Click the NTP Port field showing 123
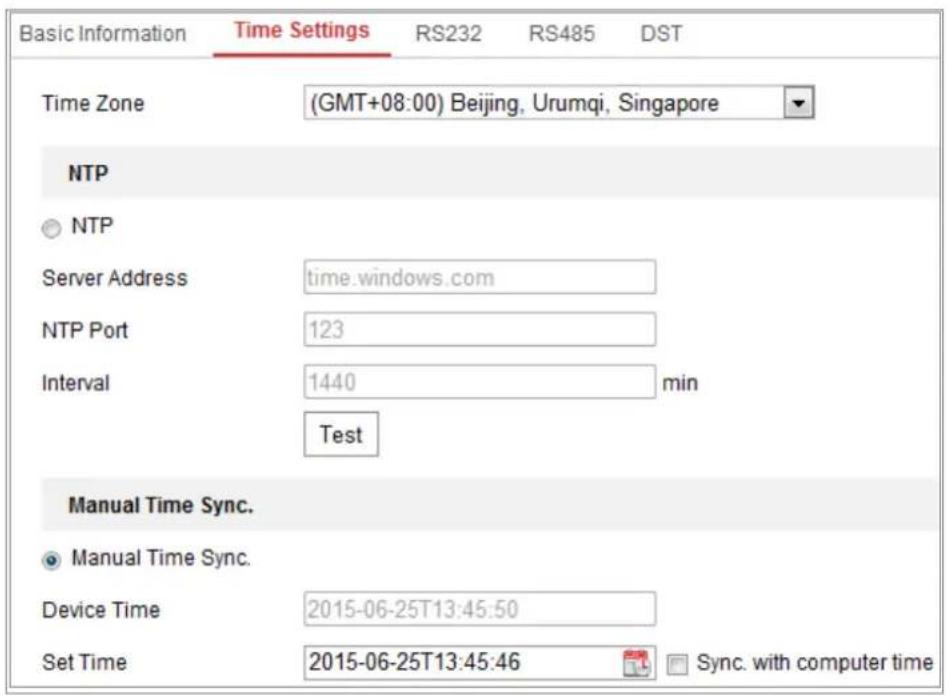Viewport: 948px width, 696px height. [479, 330]
